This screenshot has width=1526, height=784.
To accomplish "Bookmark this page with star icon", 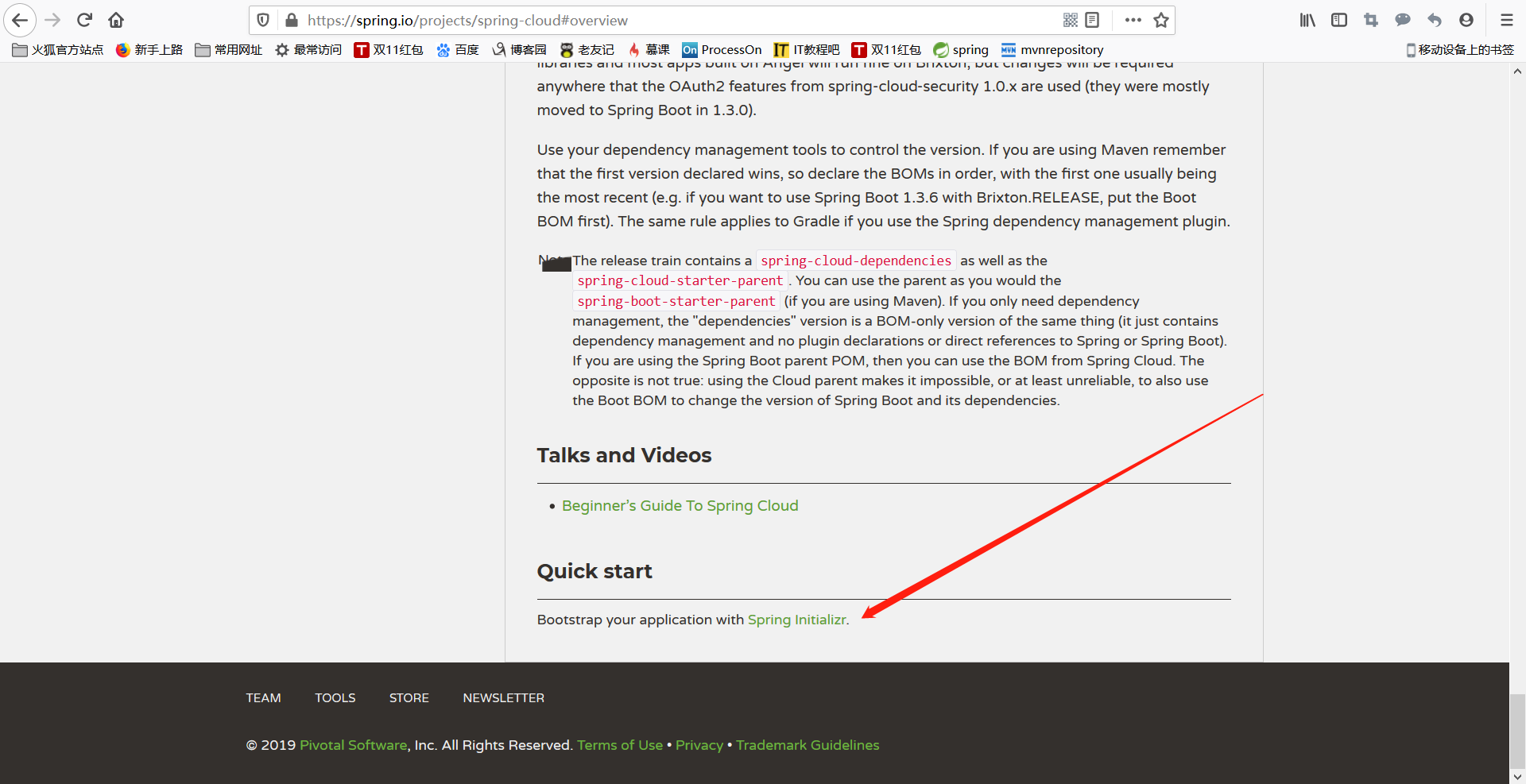I will (x=1161, y=20).
